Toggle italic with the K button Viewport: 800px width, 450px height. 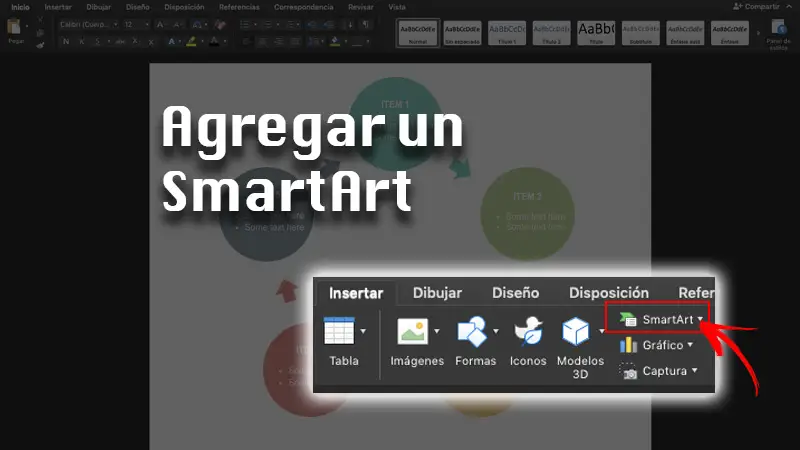click(x=82, y=41)
